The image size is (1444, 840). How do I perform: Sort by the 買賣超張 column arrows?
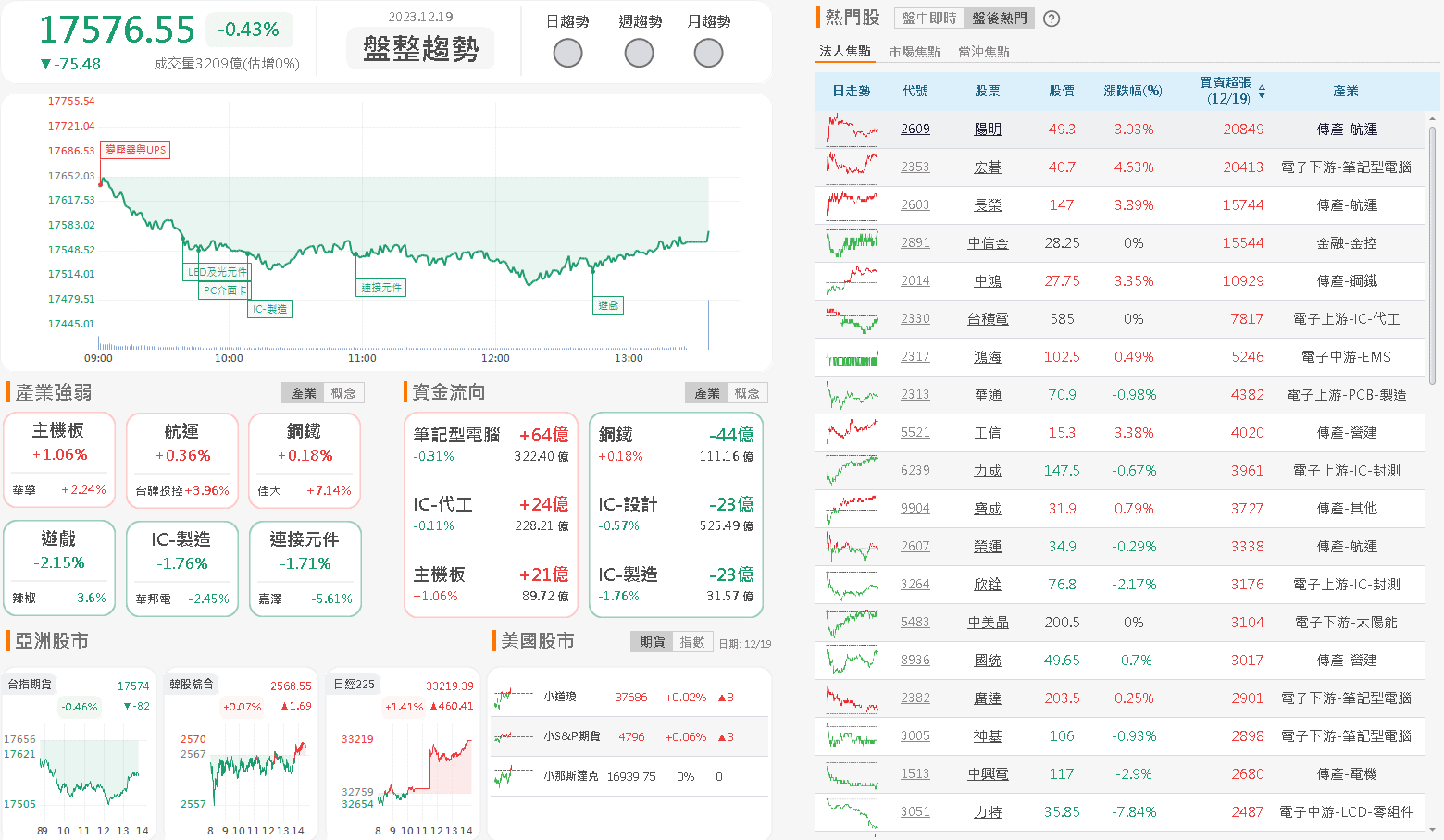click(1262, 91)
